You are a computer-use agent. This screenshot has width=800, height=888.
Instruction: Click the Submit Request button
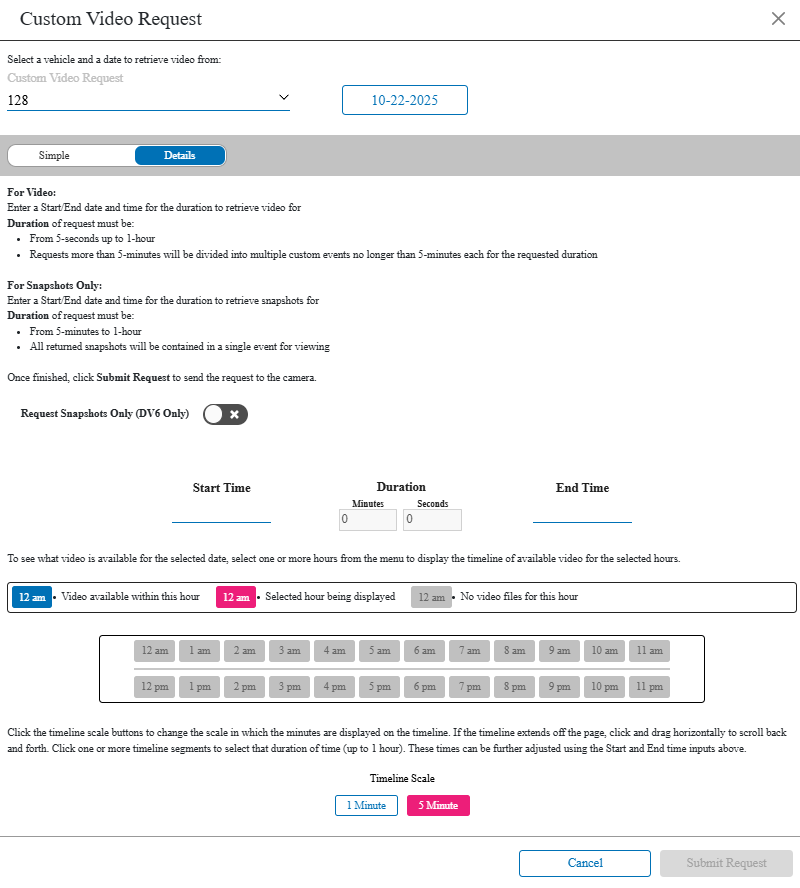(726, 863)
